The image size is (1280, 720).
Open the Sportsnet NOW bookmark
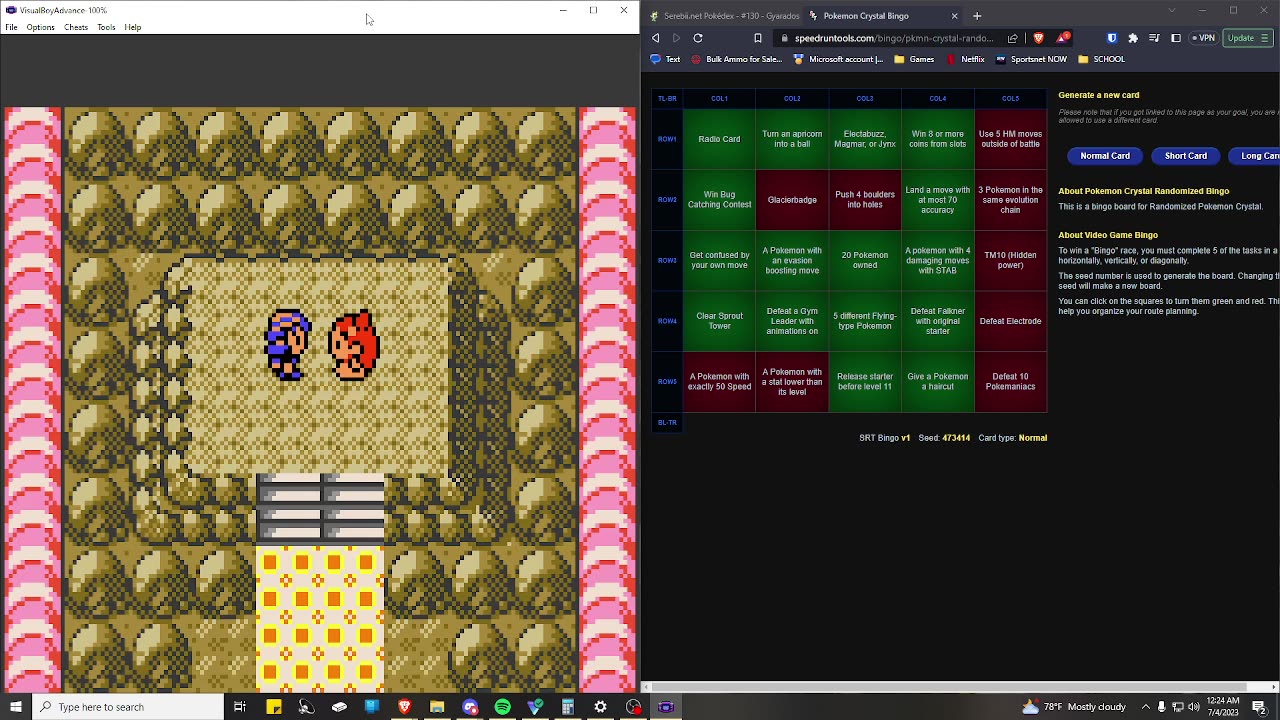pos(1031,59)
